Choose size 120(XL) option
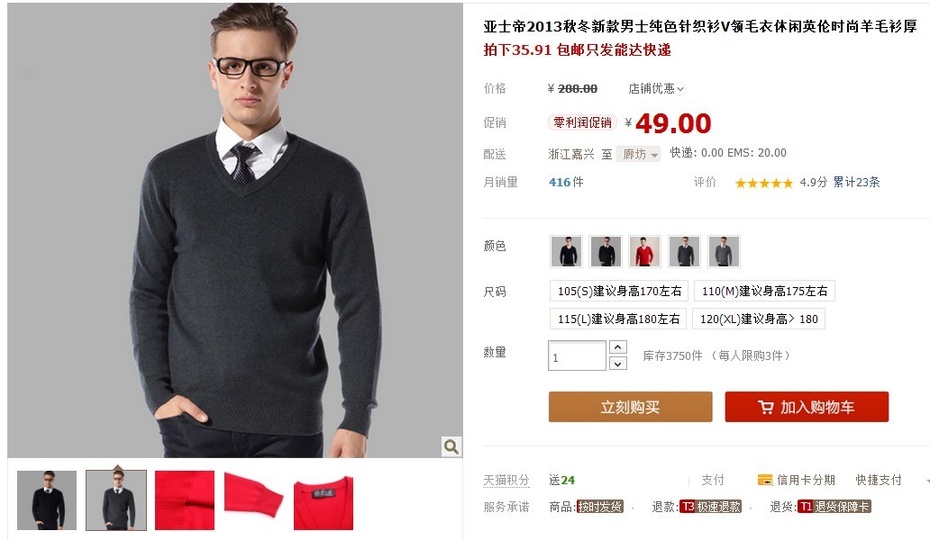 pos(759,319)
